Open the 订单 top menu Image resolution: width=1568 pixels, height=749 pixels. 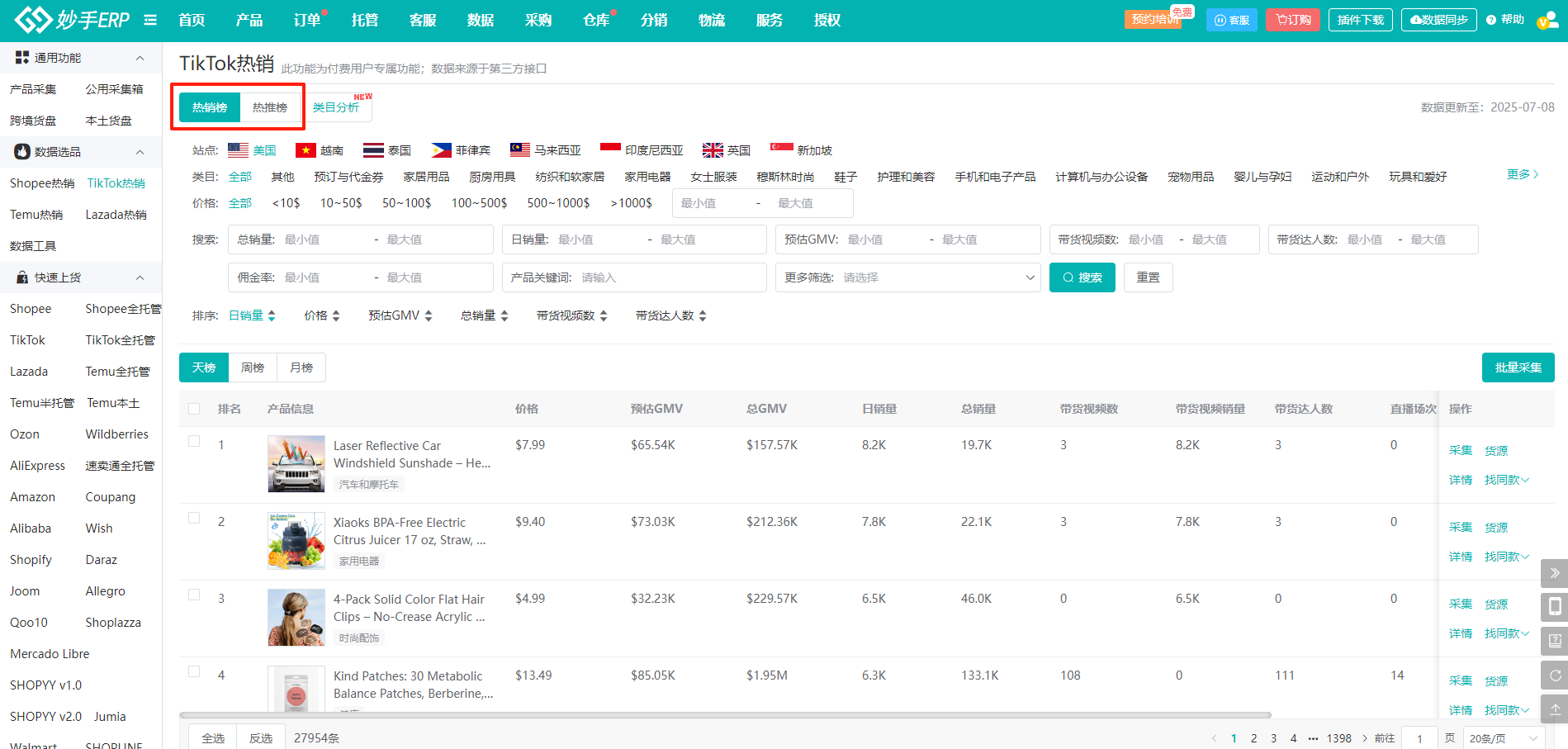(307, 20)
